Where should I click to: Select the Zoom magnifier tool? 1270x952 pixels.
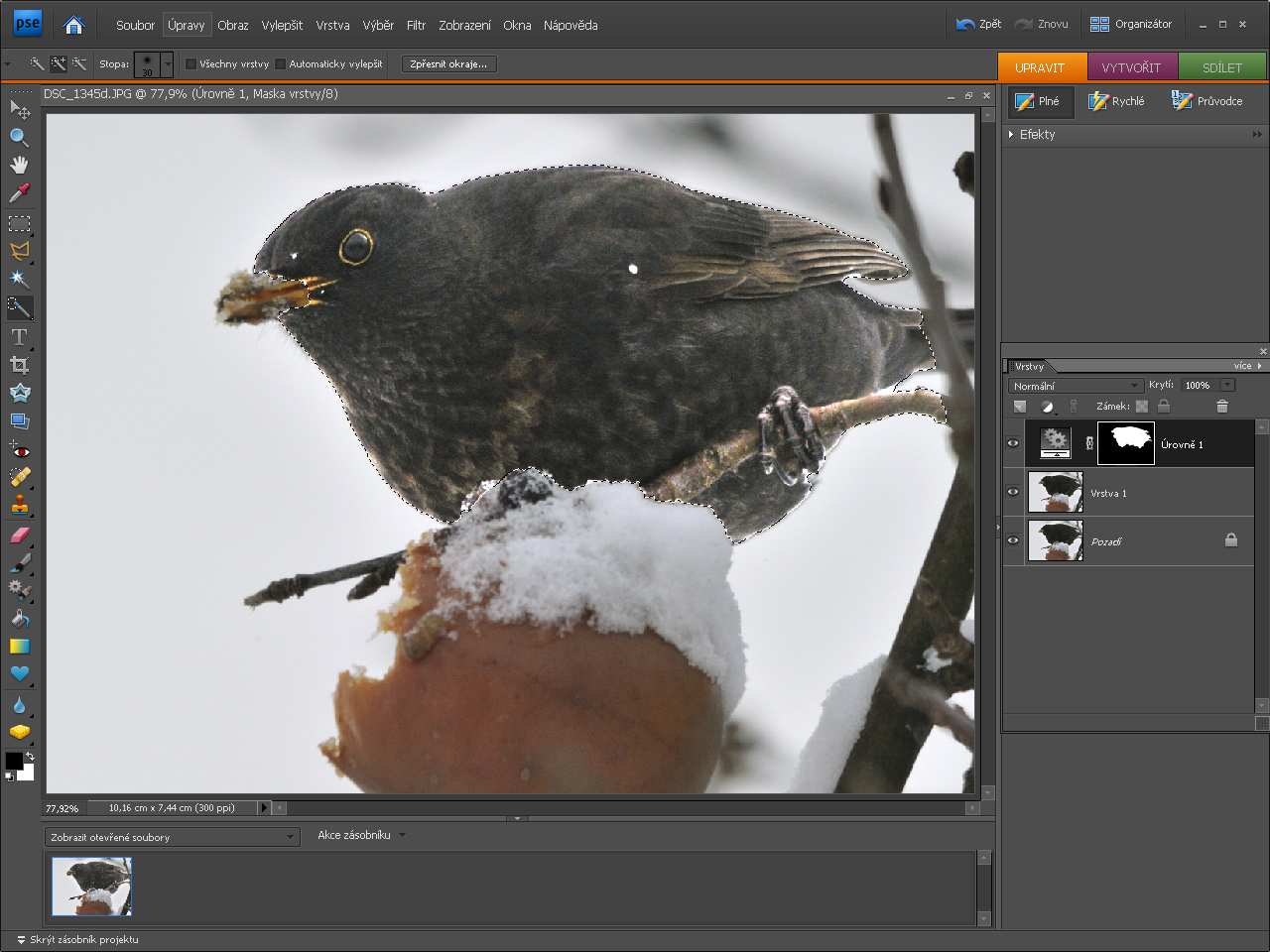pyautogui.click(x=19, y=137)
